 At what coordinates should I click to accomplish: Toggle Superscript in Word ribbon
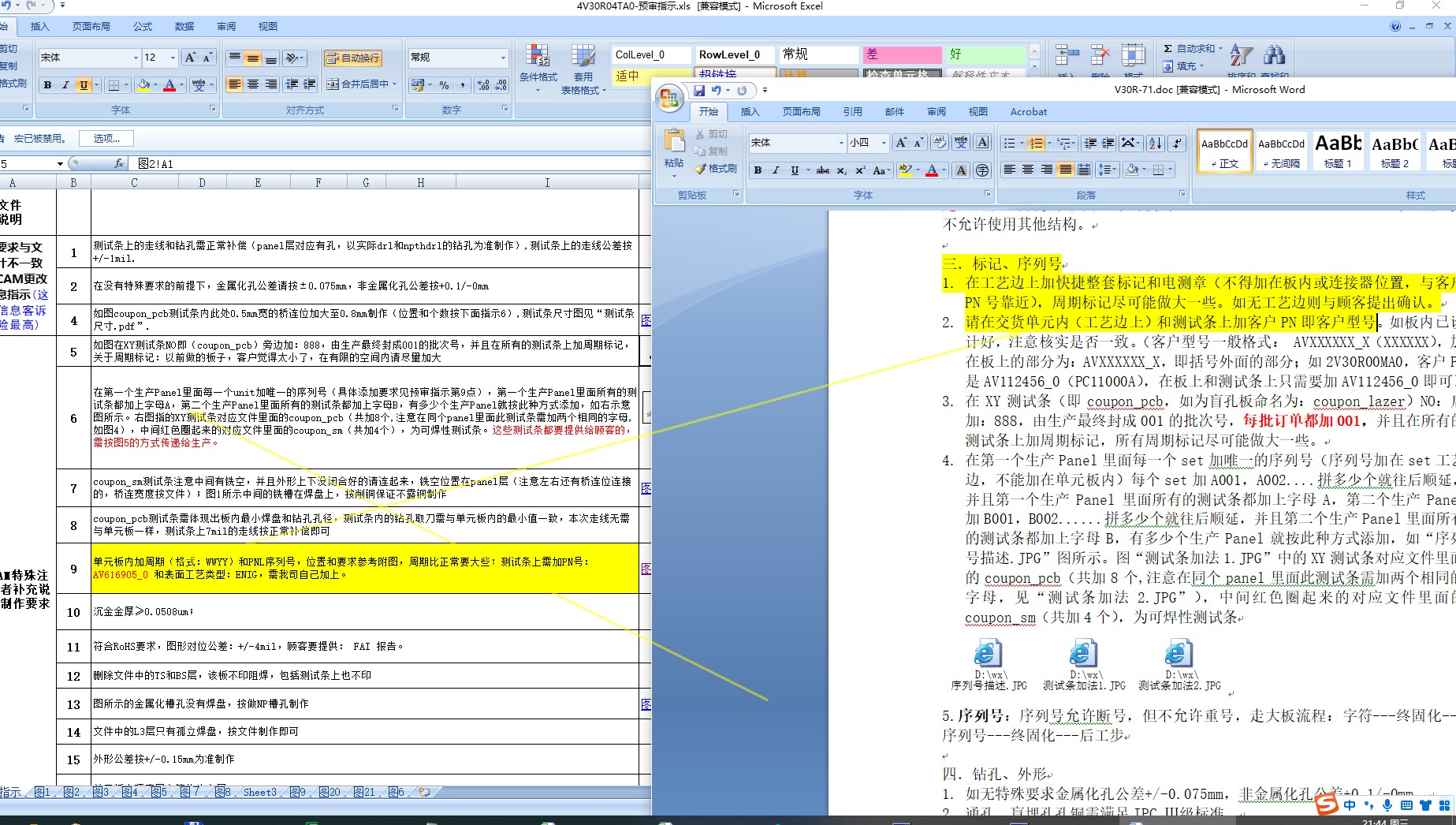860,170
